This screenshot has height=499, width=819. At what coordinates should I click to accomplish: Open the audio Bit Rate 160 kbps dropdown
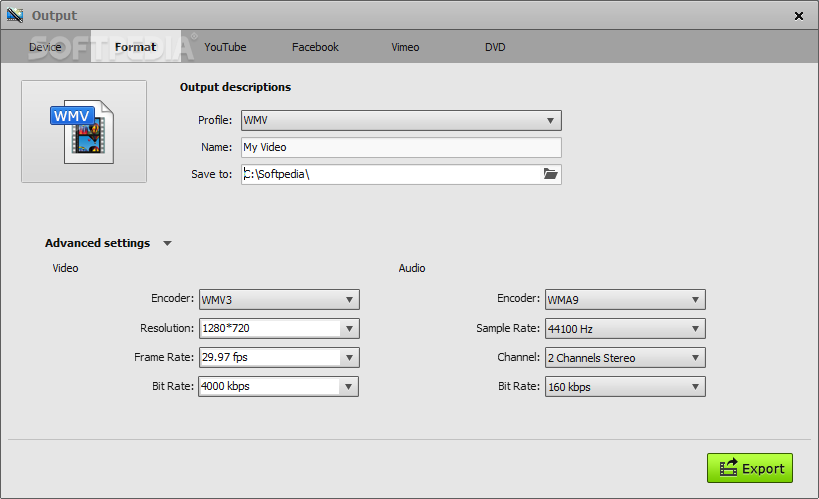[625, 387]
